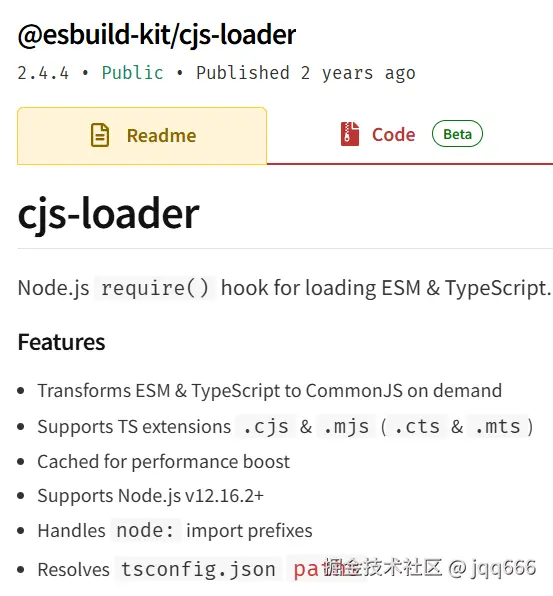This screenshot has width=553, height=596.
Task: Click the @esbuild-kit/cjs-loader package title
Action: click(x=157, y=35)
